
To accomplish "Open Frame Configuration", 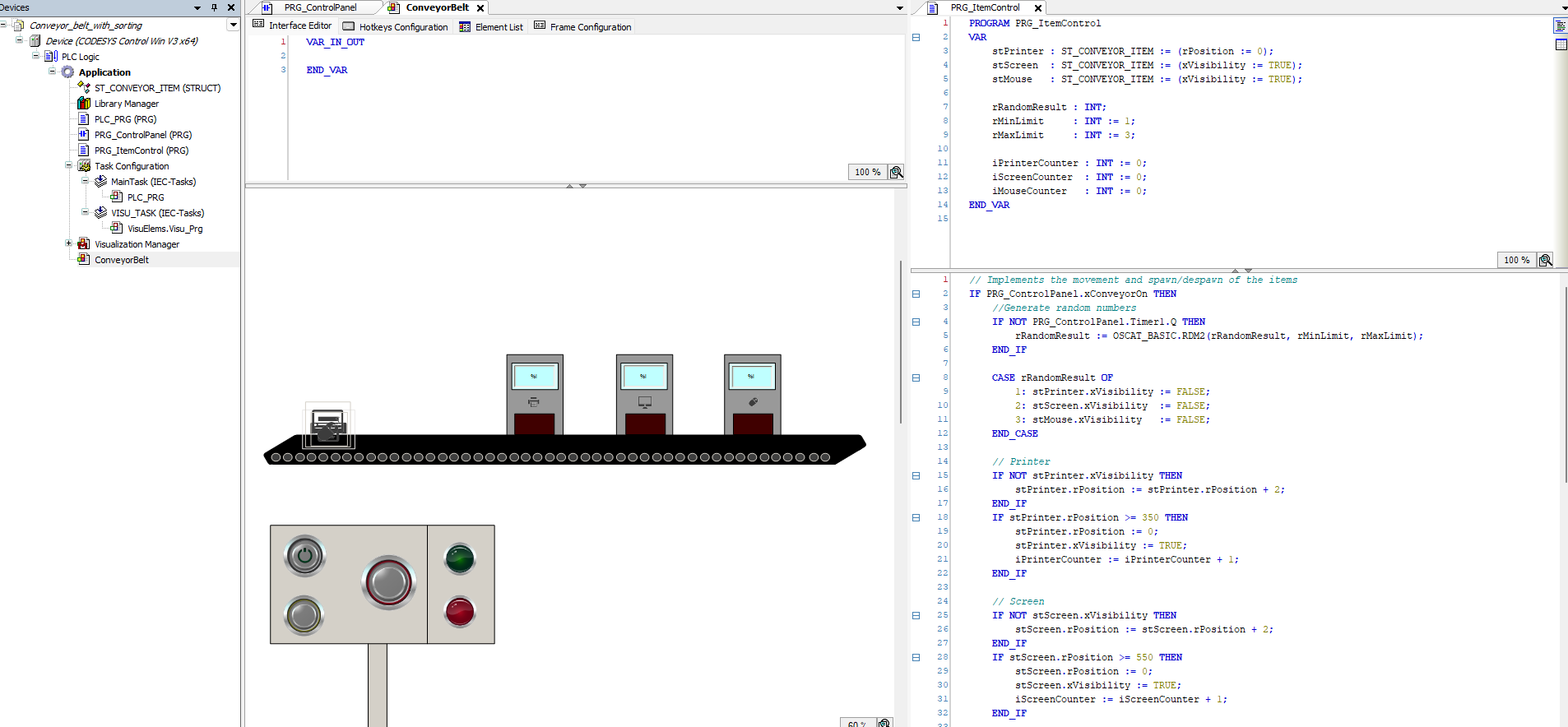I will pos(582,27).
